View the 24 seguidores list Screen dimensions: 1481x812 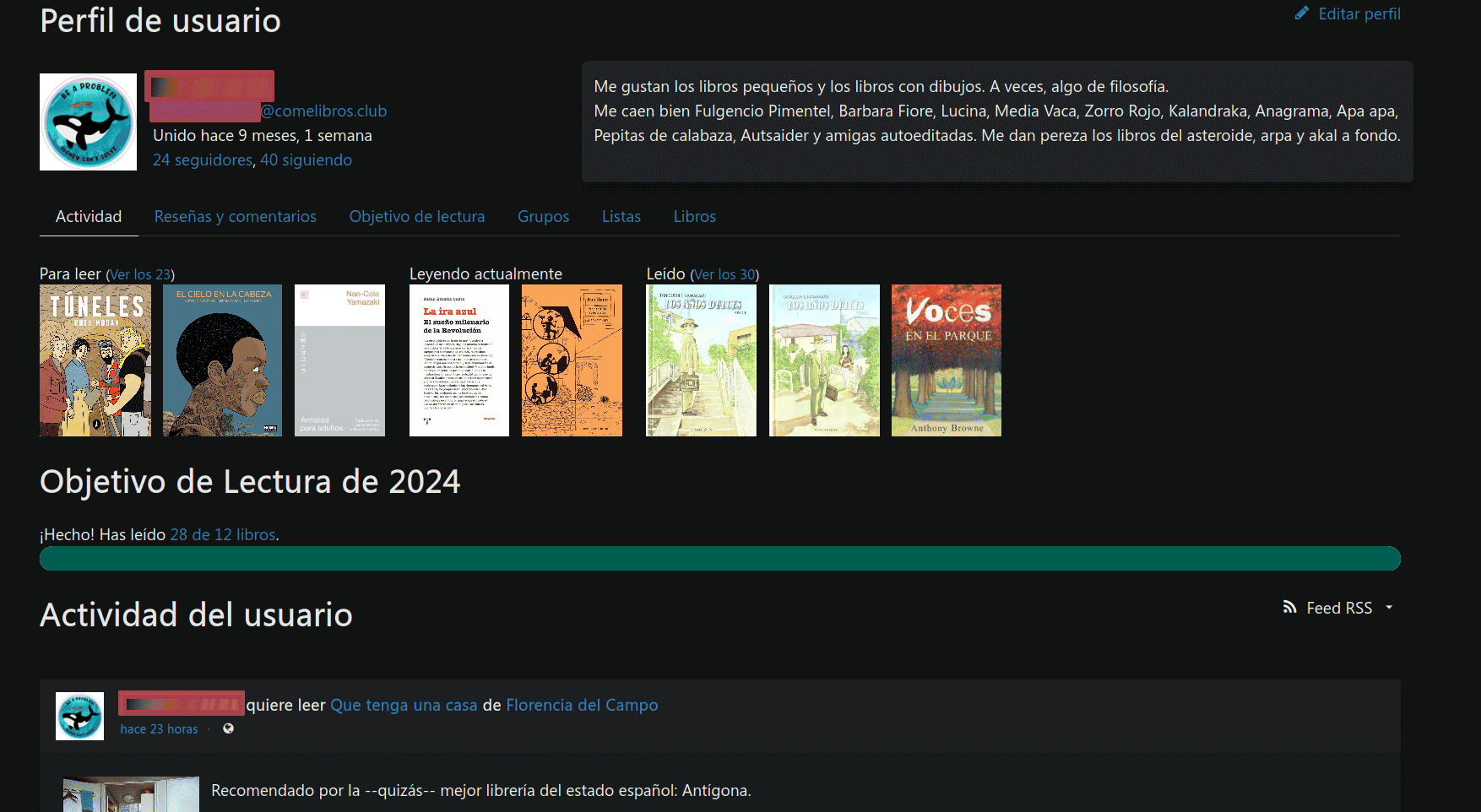pos(203,160)
